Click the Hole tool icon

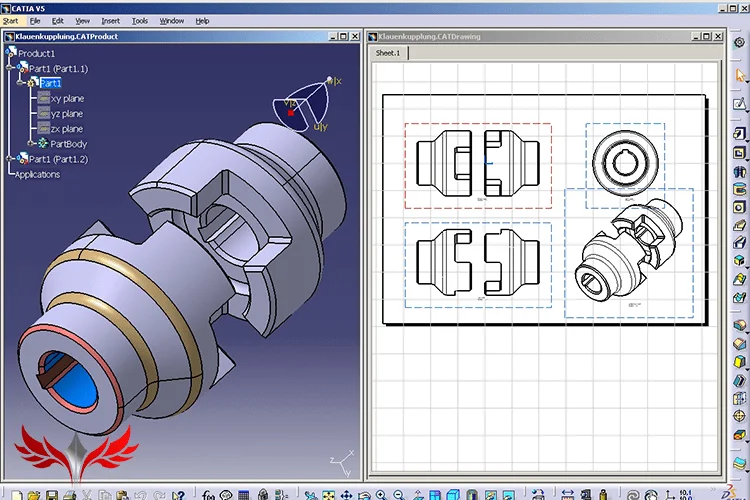739,207
